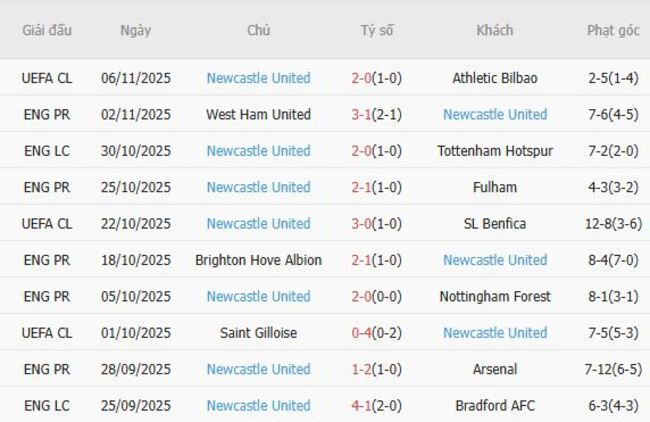The height and width of the screenshot is (422, 650).
Task: Click the "Khách" column header
Action: [x=494, y=30]
